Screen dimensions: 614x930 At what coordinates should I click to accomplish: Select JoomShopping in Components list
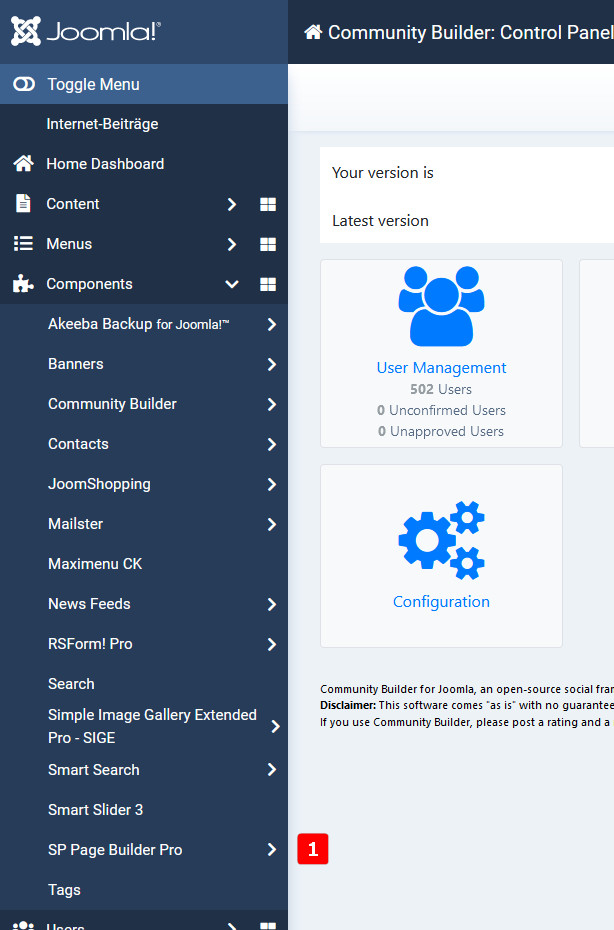(x=99, y=484)
